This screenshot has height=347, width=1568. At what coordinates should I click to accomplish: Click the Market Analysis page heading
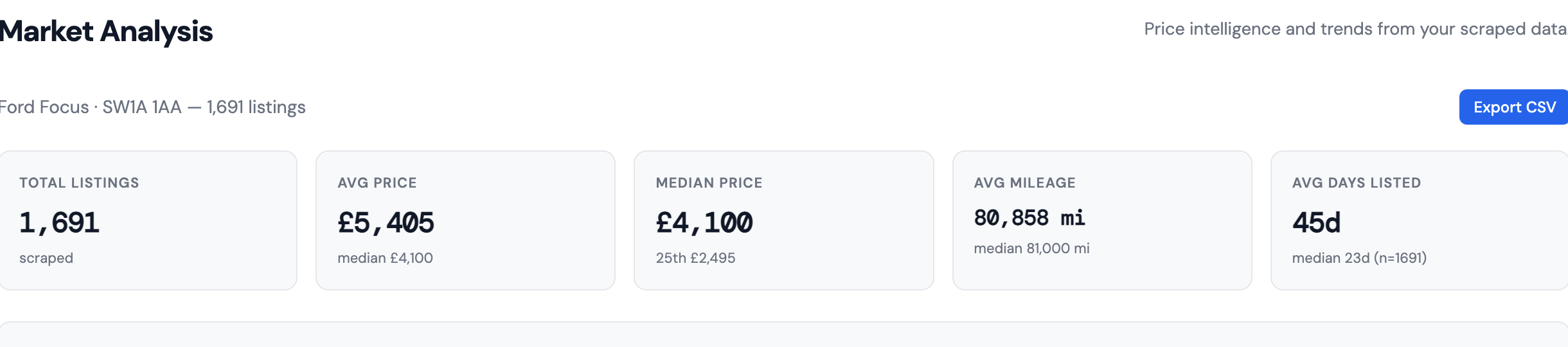pyautogui.click(x=106, y=31)
